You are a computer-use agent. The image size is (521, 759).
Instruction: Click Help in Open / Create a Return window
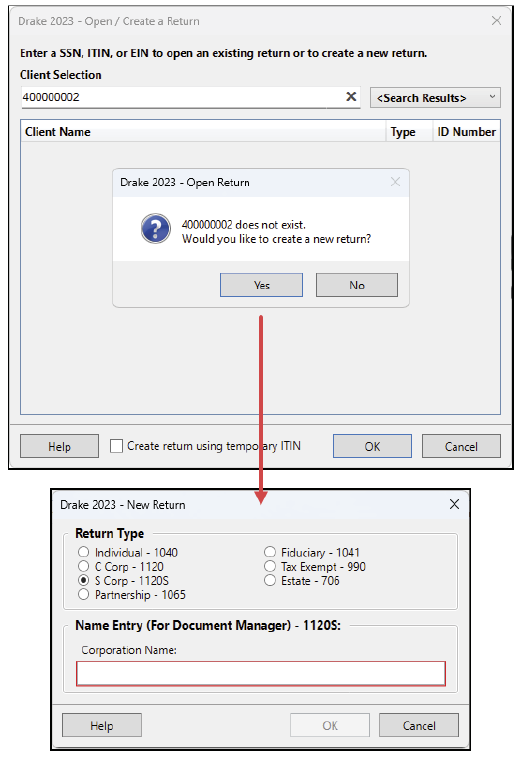[x=59, y=446]
